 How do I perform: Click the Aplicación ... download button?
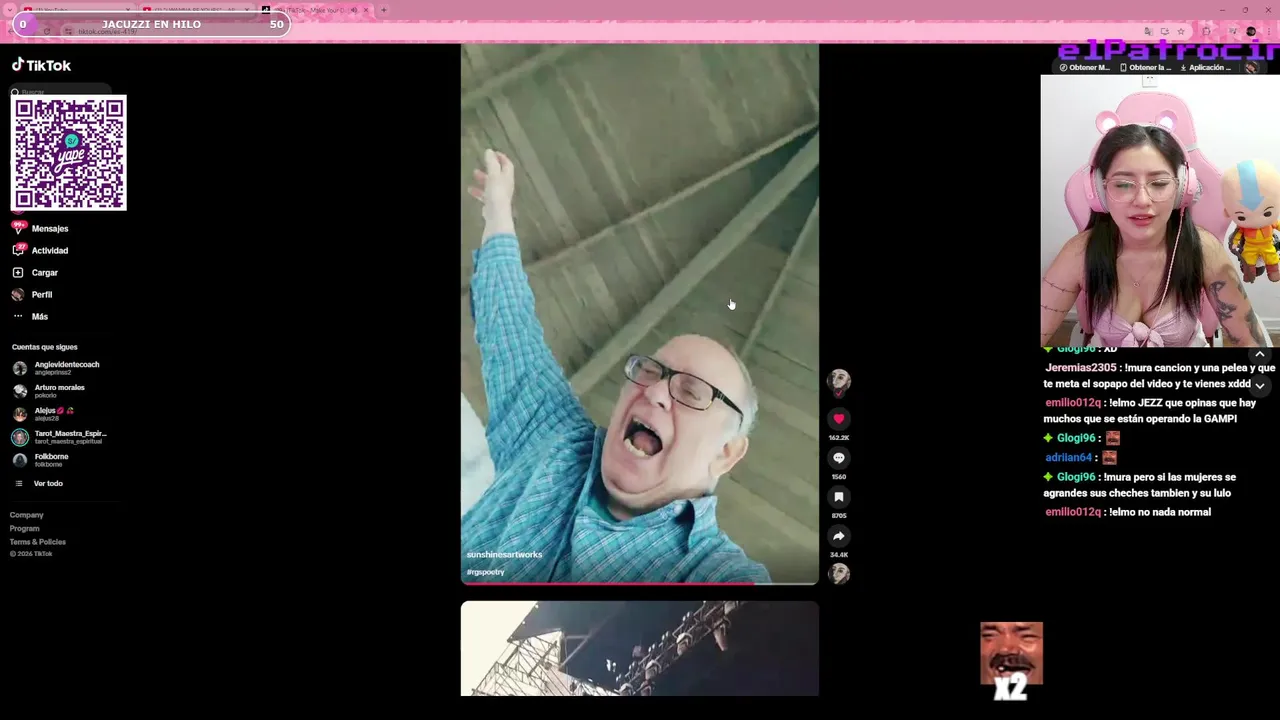(x=1206, y=68)
